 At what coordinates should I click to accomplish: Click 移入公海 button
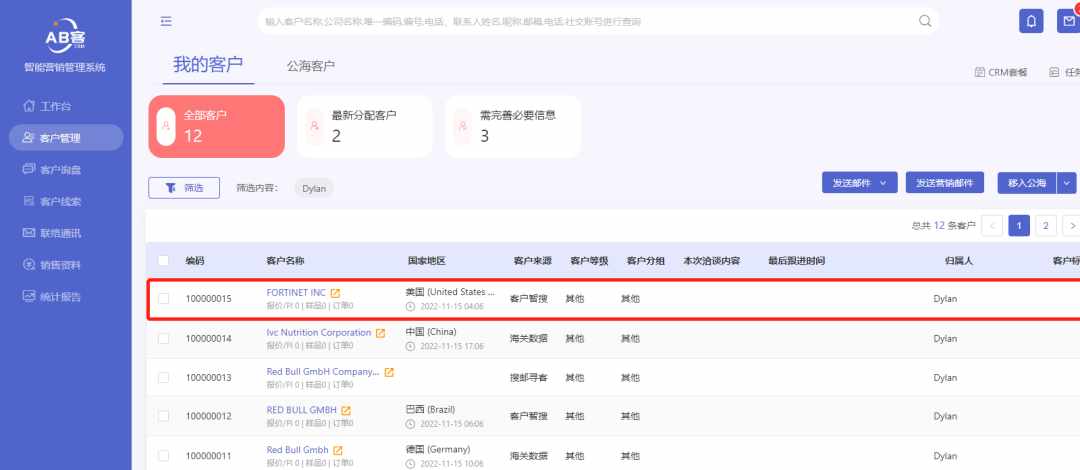point(1027,183)
